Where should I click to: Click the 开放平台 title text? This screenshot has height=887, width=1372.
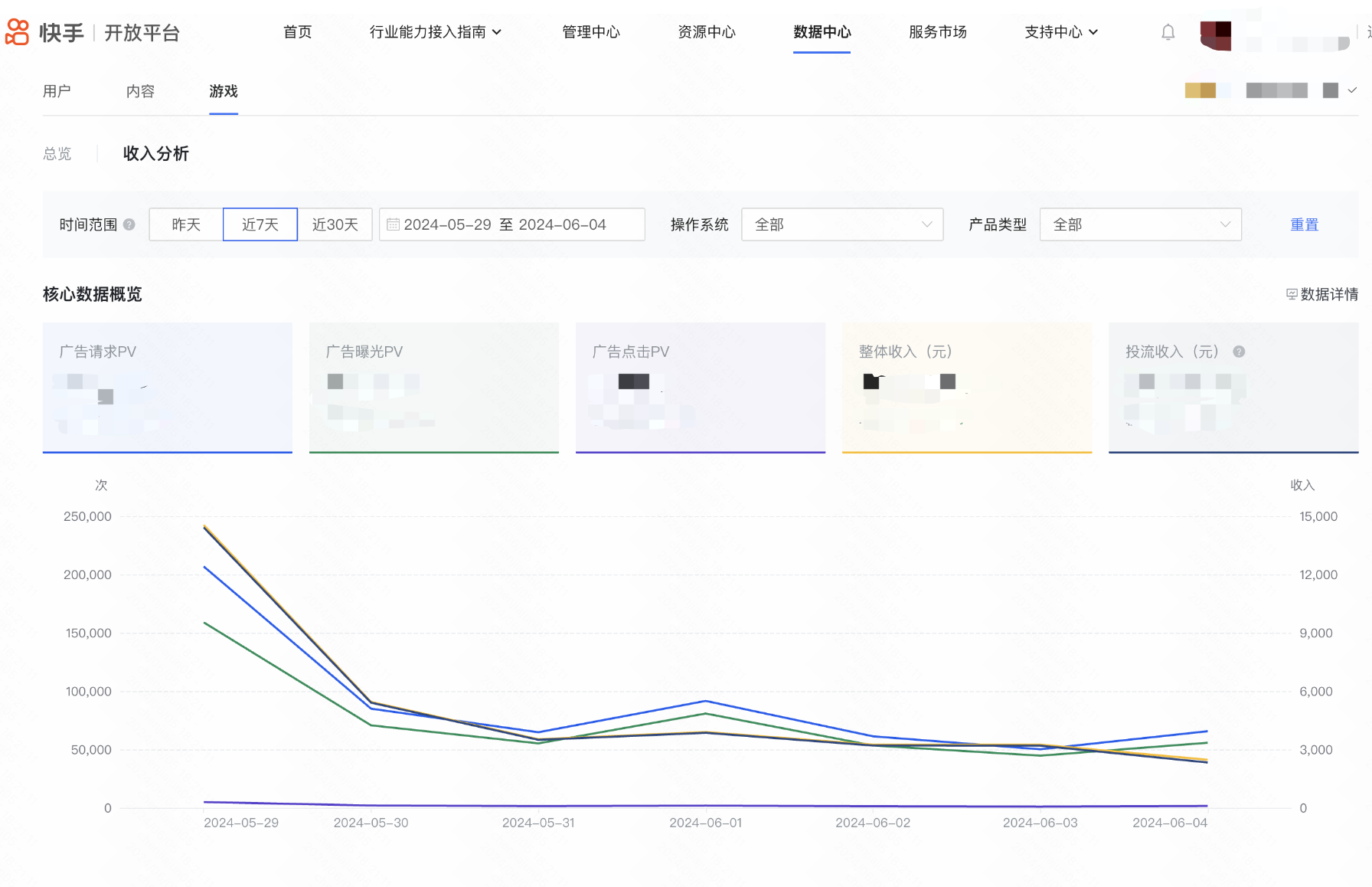click(x=142, y=33)
